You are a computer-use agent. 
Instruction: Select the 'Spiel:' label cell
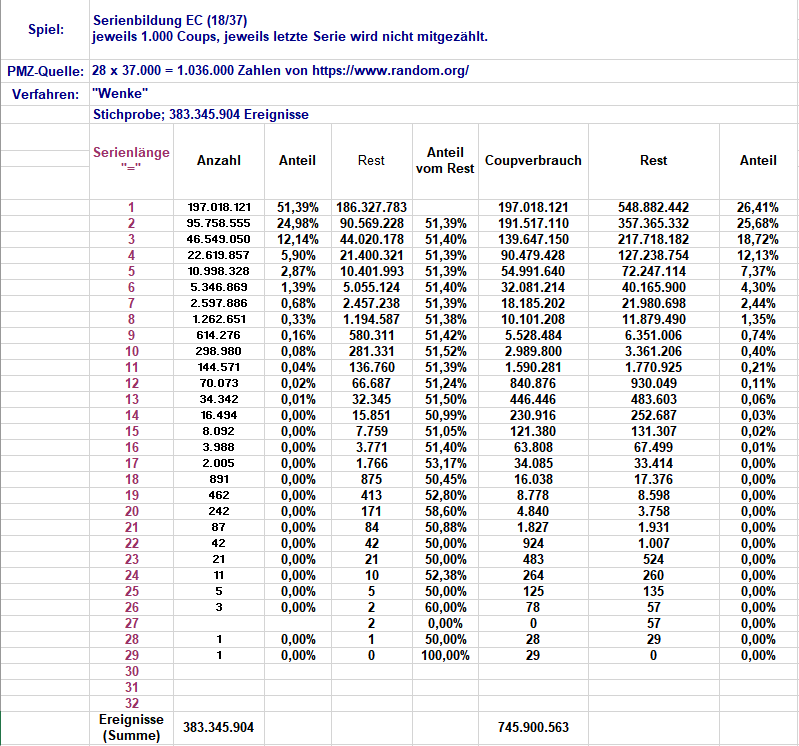45,30
